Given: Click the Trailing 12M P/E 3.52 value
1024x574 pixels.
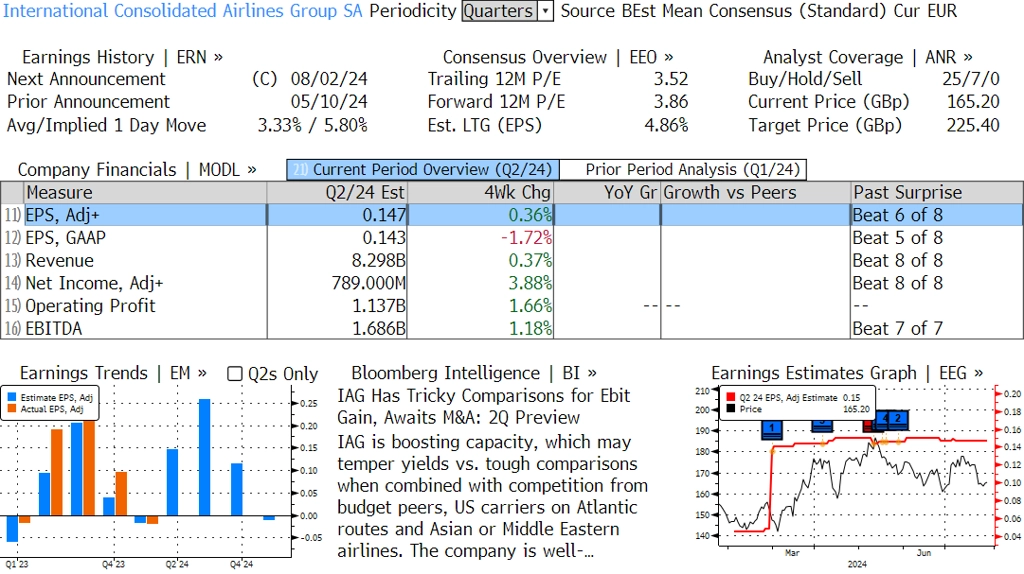Looking at the screenshot, I should [671, 79].
